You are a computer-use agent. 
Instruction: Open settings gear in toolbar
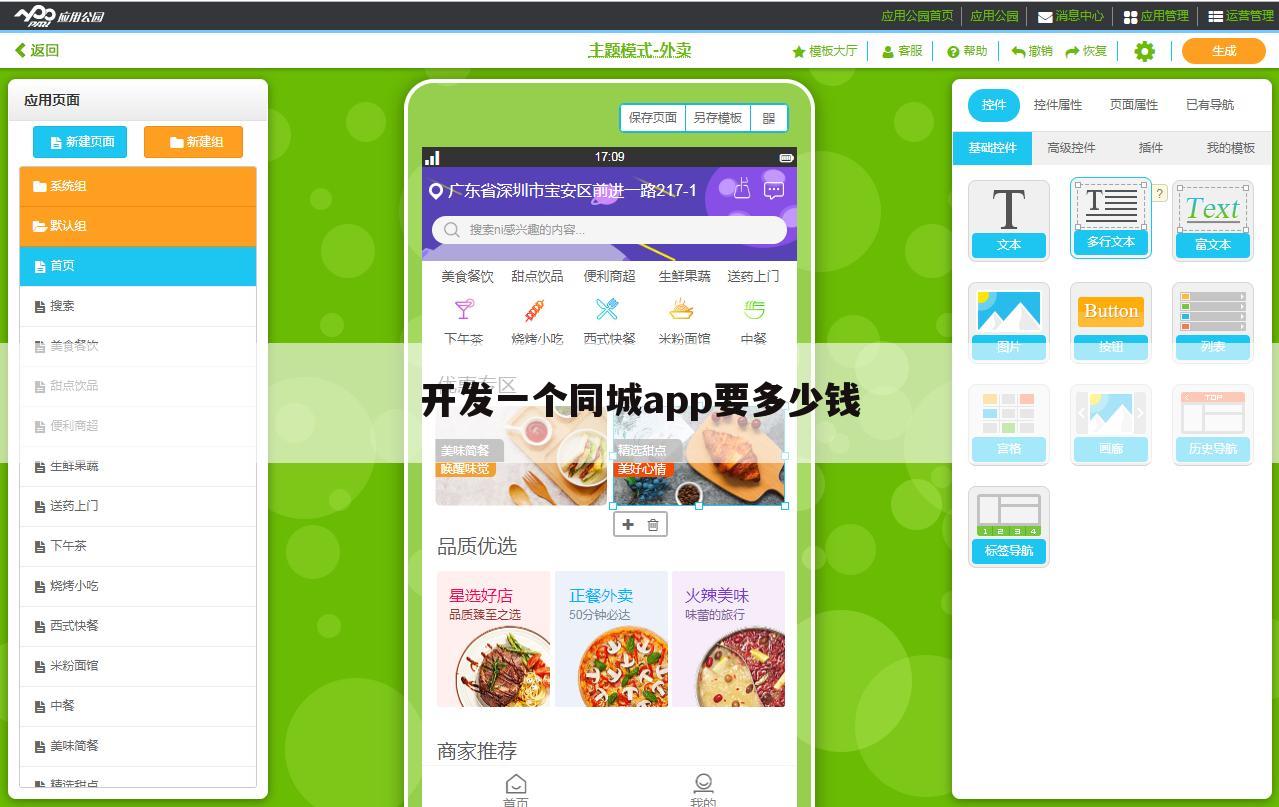(1145, 51)
